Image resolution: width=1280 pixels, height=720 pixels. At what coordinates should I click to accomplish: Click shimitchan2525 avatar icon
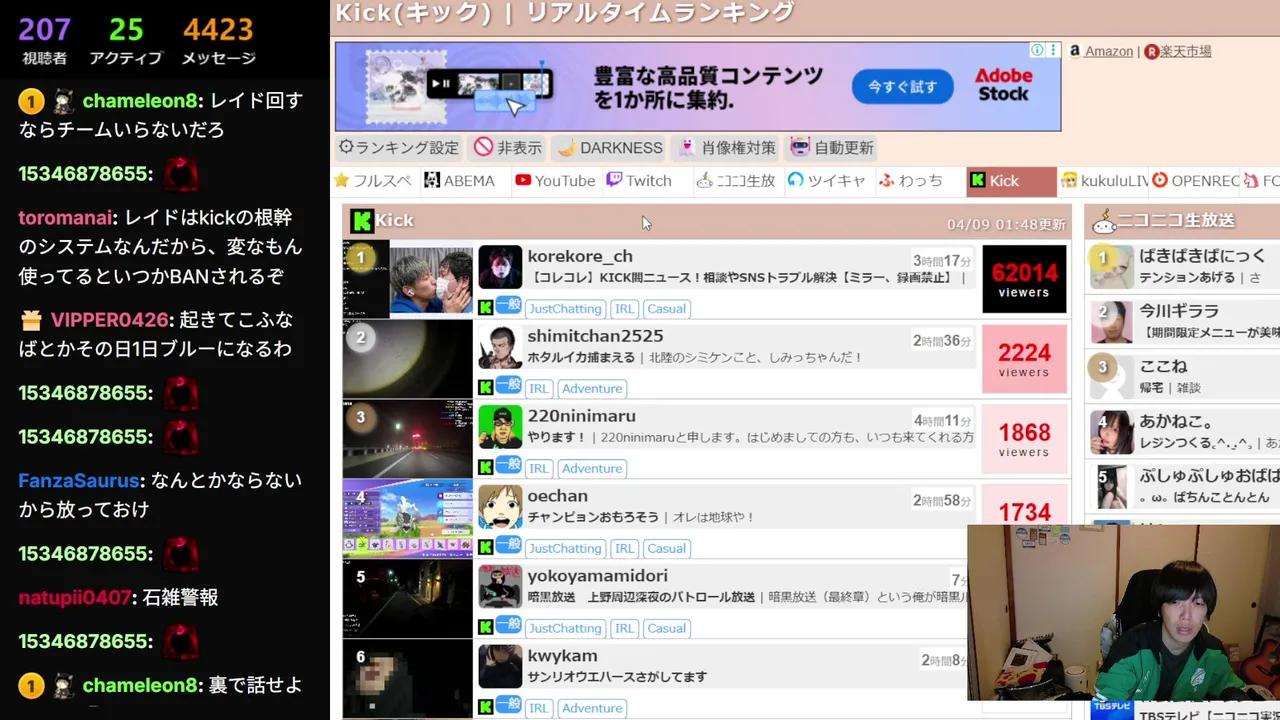[x=500, y=347]
